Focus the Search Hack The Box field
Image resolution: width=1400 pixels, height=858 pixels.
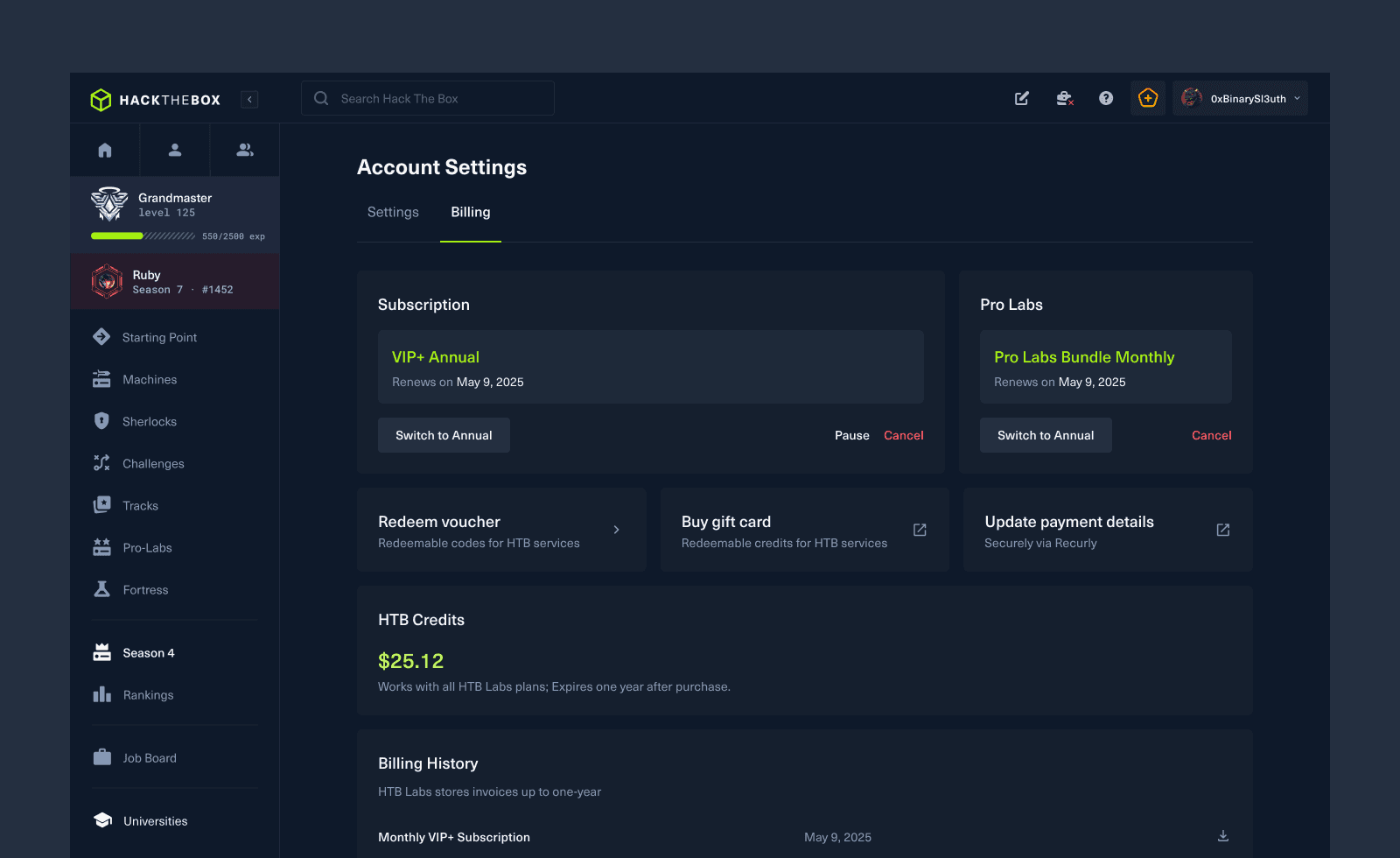428,98
